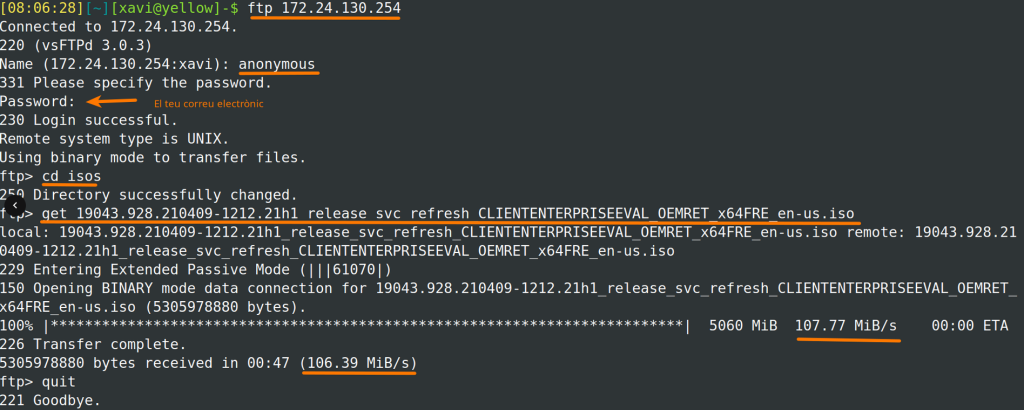Click the '(106.39 MiB/s)' average speed
The image size is (1024, 410).
(358, 362)
